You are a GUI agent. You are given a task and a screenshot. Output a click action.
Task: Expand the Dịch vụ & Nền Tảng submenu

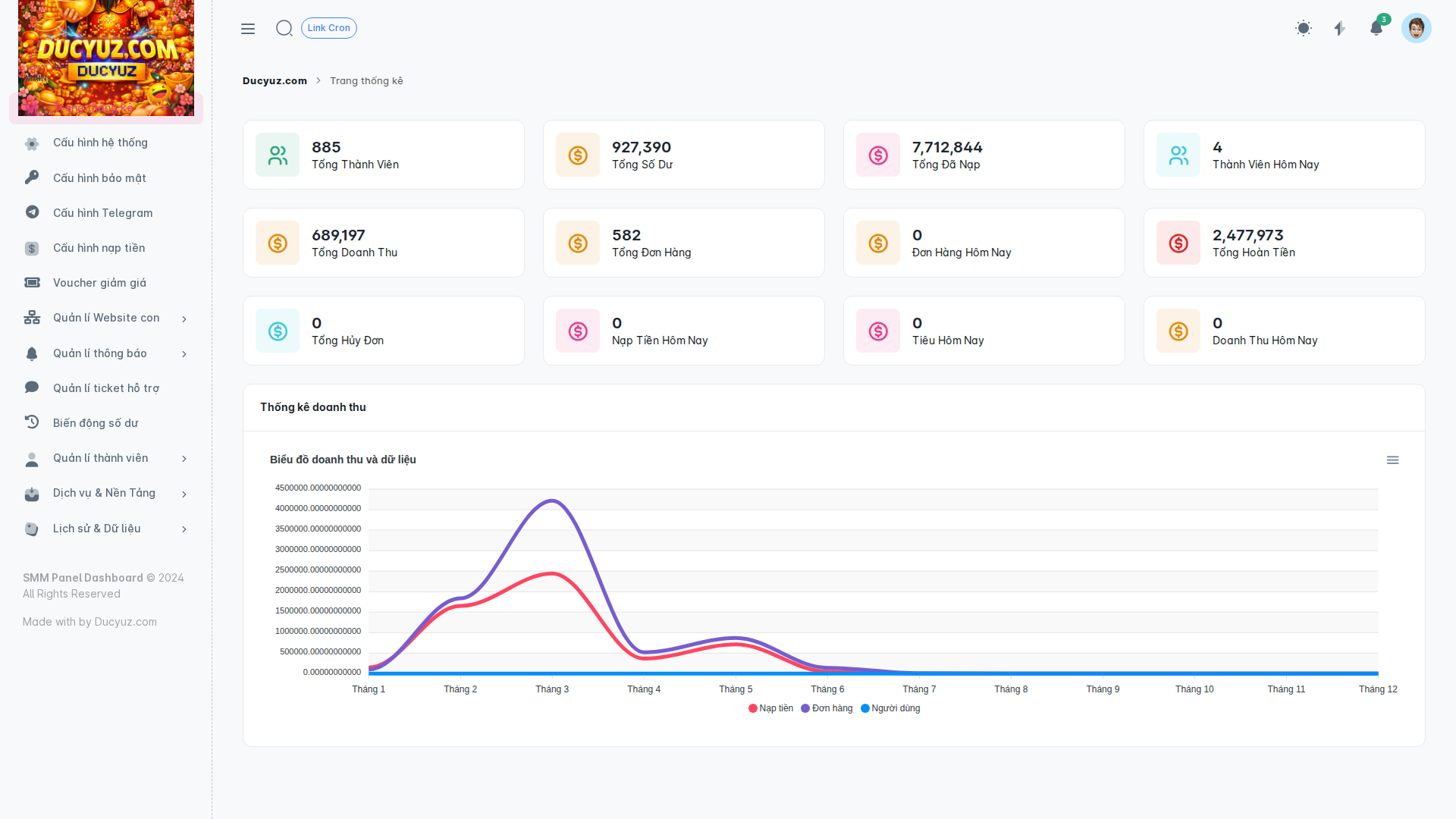tap(105, 493)
